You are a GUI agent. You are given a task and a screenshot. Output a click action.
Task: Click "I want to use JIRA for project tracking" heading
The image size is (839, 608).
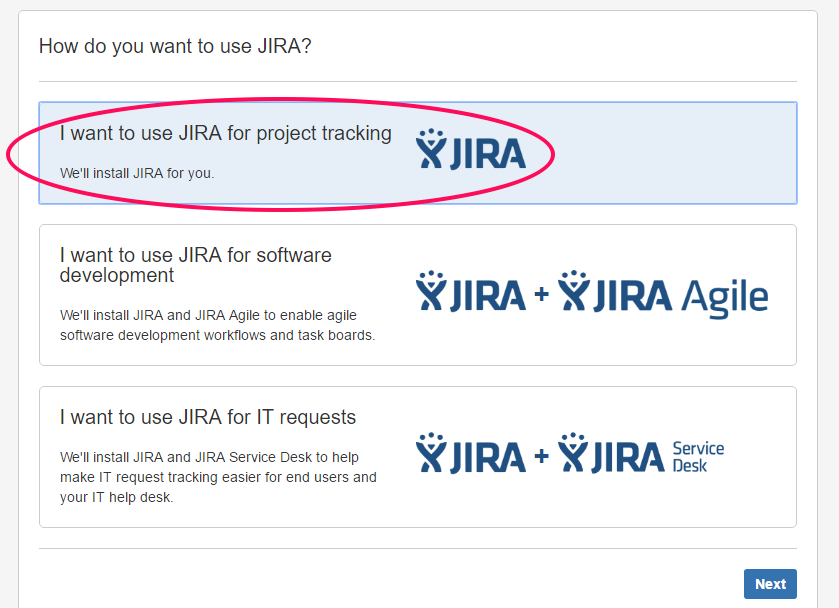point(225,133)
